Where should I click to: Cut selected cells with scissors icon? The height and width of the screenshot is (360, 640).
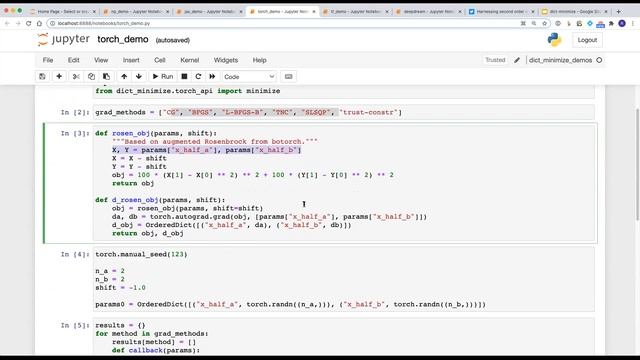point(76,76)
